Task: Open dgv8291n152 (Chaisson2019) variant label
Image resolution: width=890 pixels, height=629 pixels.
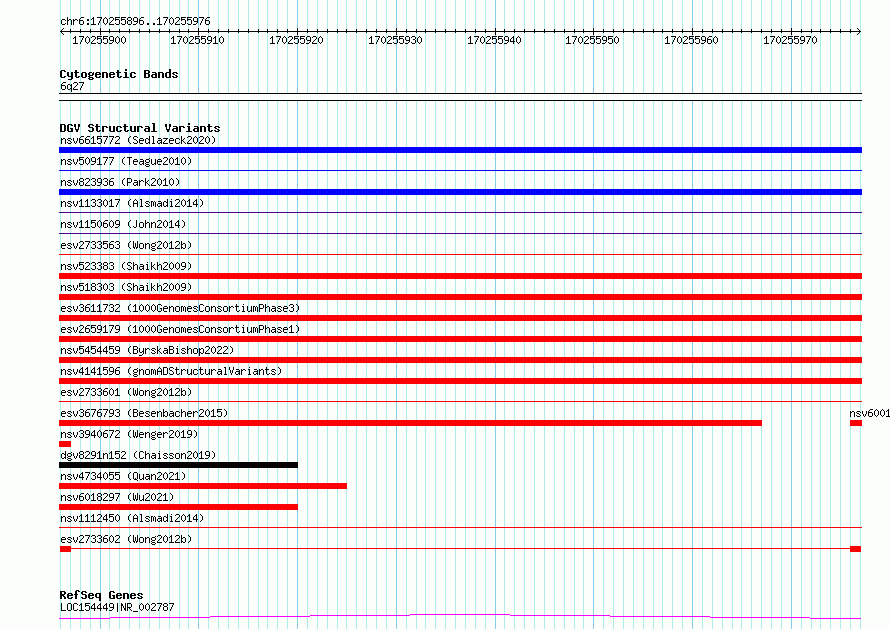Action: (138, 455)
